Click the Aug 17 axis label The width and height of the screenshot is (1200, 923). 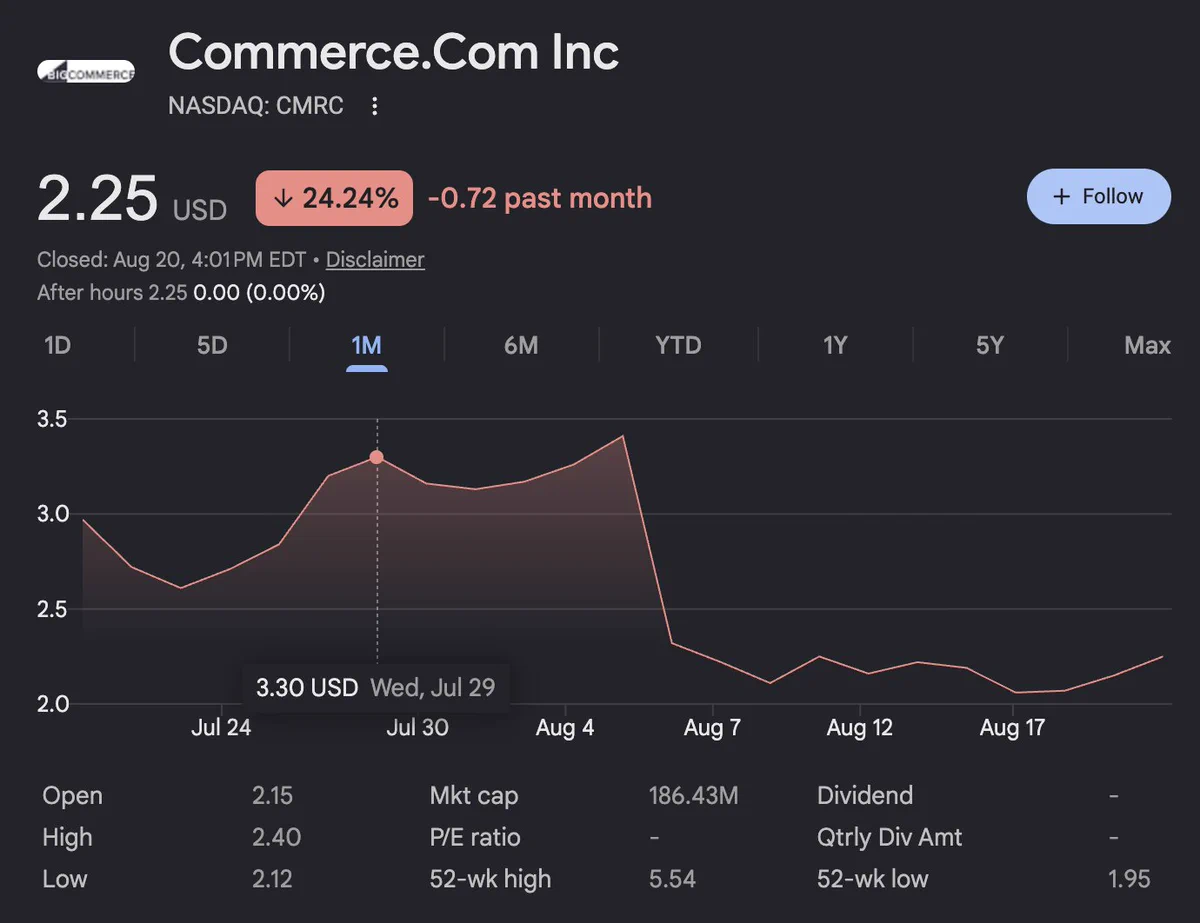tap(1012, 728)
